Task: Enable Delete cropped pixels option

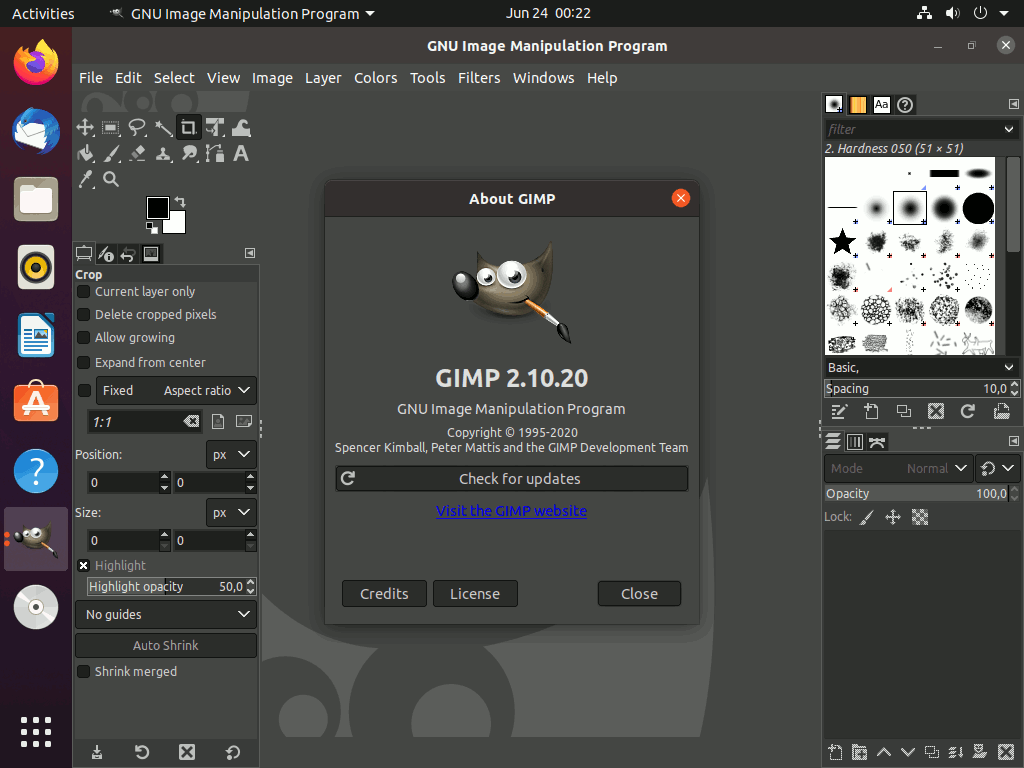Action: (x=84, y=315)
